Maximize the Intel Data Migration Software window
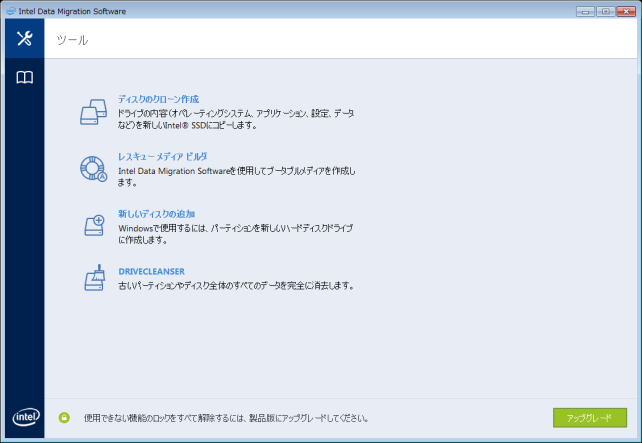The height and width of the screenshot is (443, 642). [x=606, y=11]
